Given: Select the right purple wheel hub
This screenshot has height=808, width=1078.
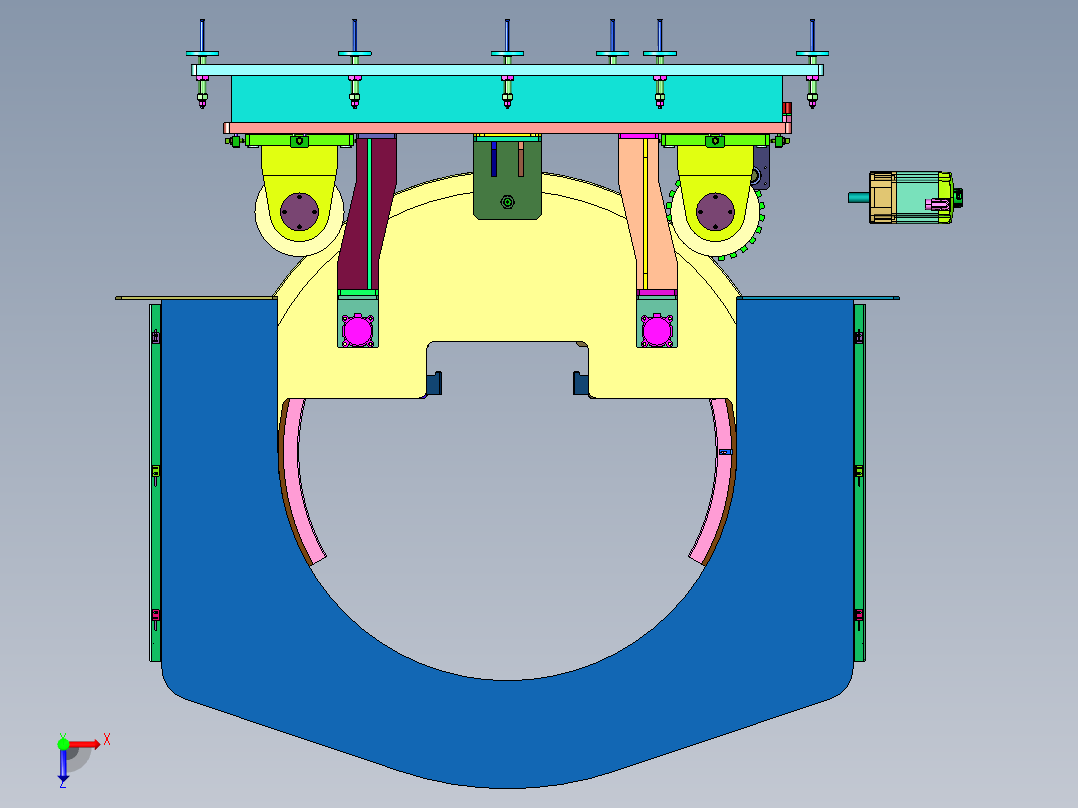Looking at the screenshot, I should point(715,212).
